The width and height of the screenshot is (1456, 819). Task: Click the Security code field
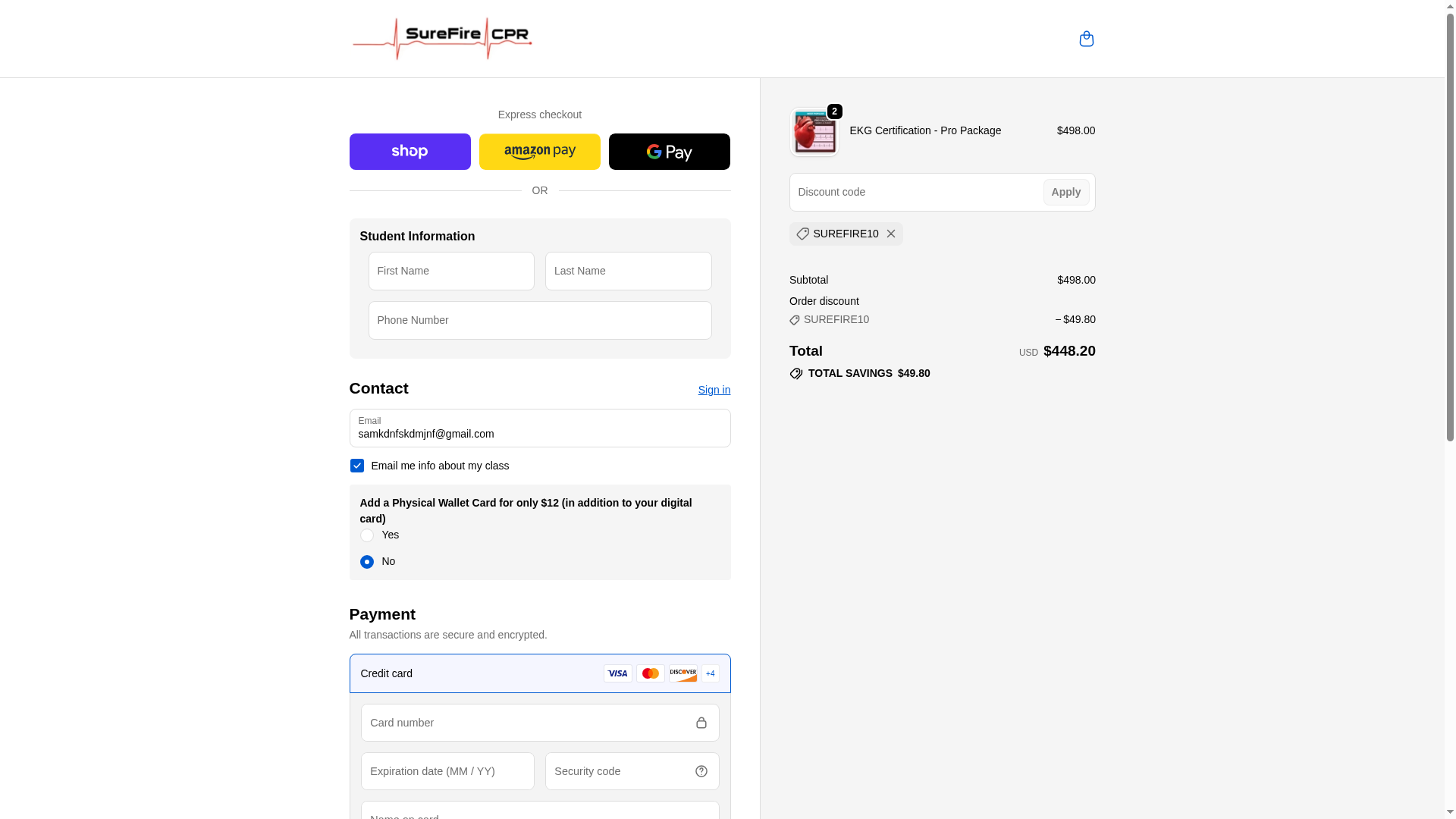coord(632,771)
